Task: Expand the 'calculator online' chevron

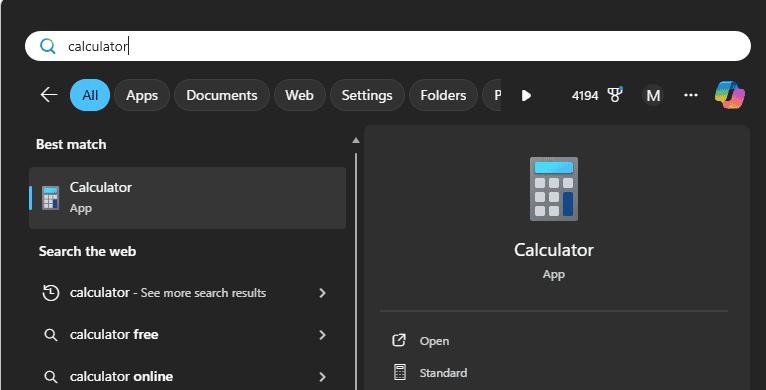Action: click(x=322, y=377)
